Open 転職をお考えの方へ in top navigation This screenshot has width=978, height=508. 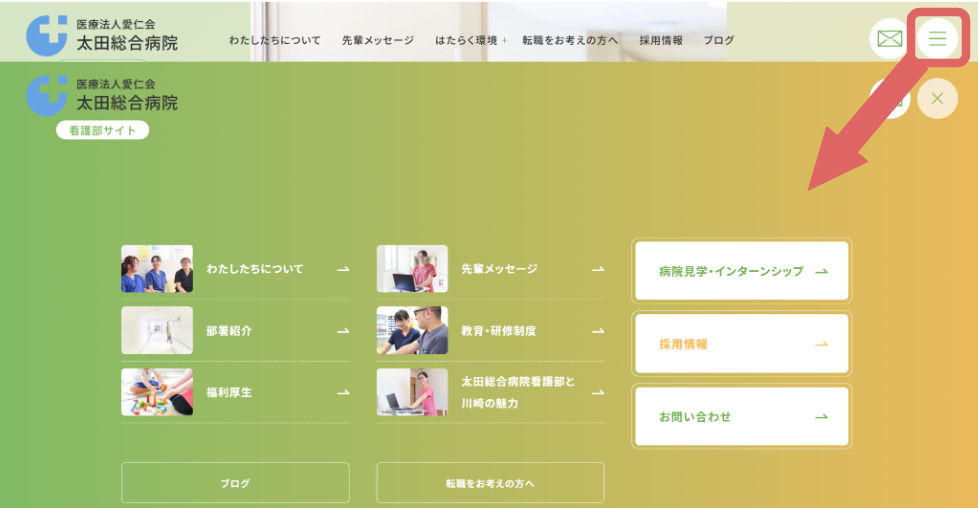(x=570, y=41)
